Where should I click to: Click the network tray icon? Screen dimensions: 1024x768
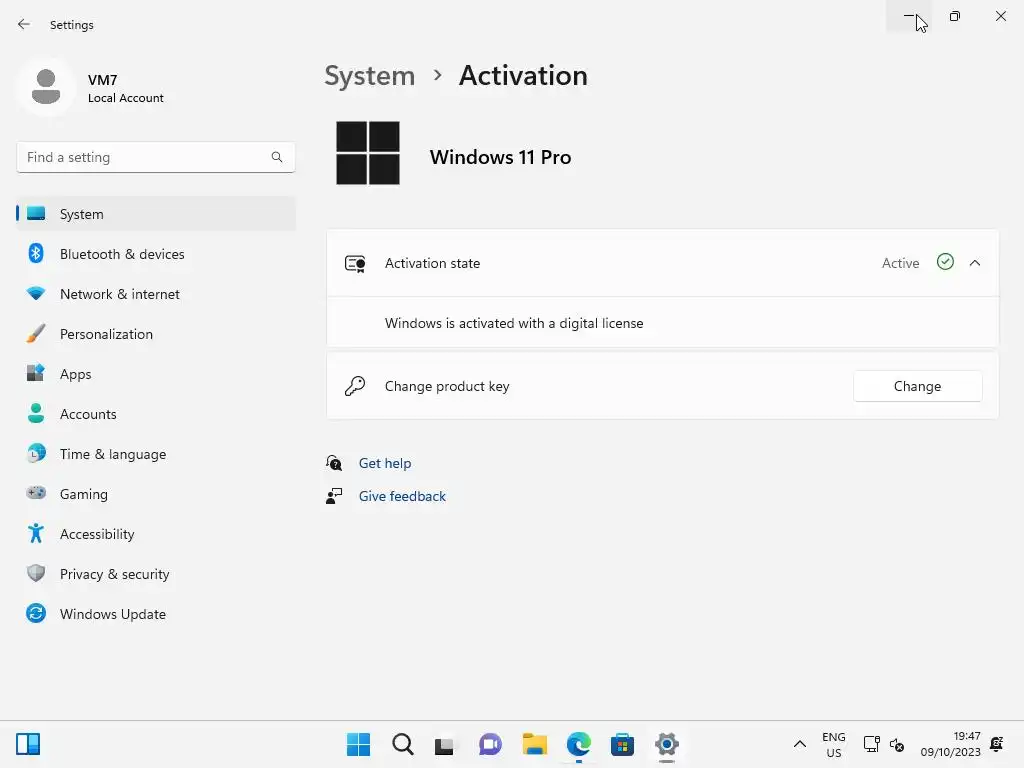871,744
